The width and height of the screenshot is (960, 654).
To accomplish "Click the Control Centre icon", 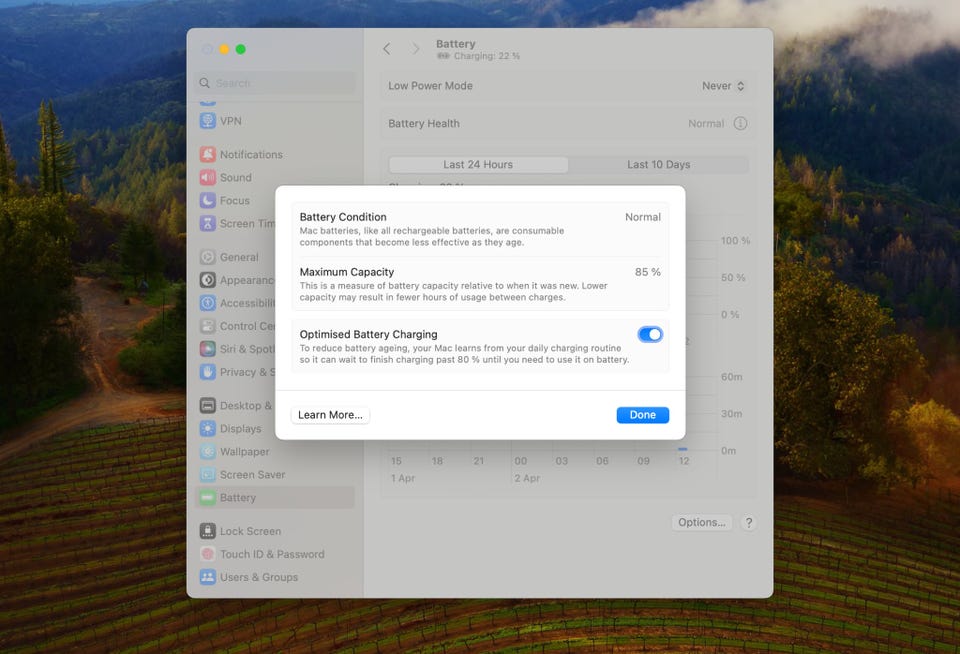I will [208, 326].
